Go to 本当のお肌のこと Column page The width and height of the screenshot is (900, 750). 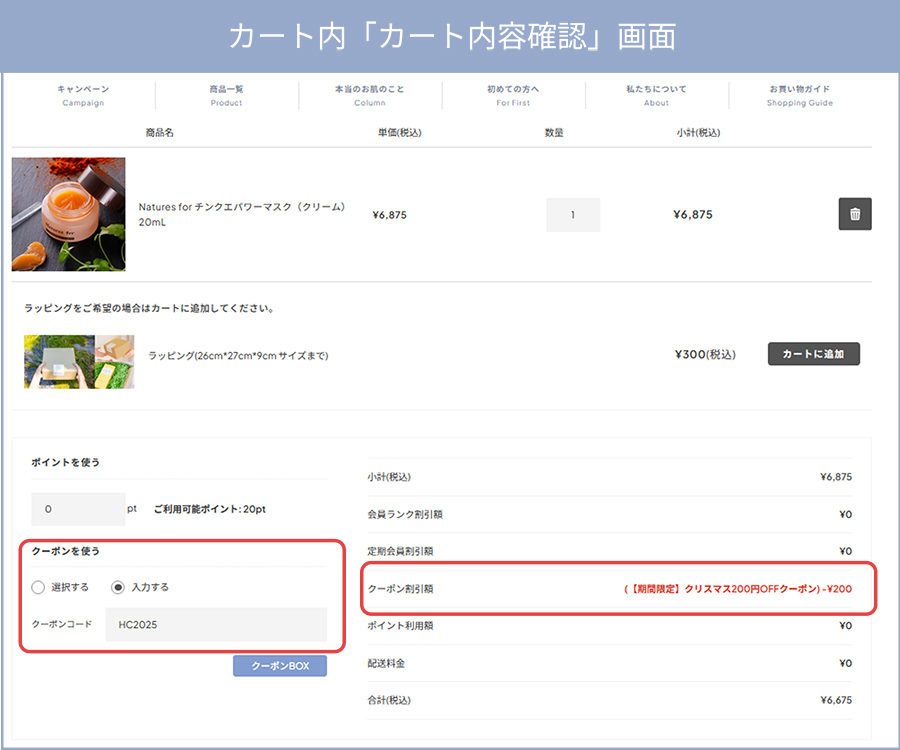(x=369, y=95)
